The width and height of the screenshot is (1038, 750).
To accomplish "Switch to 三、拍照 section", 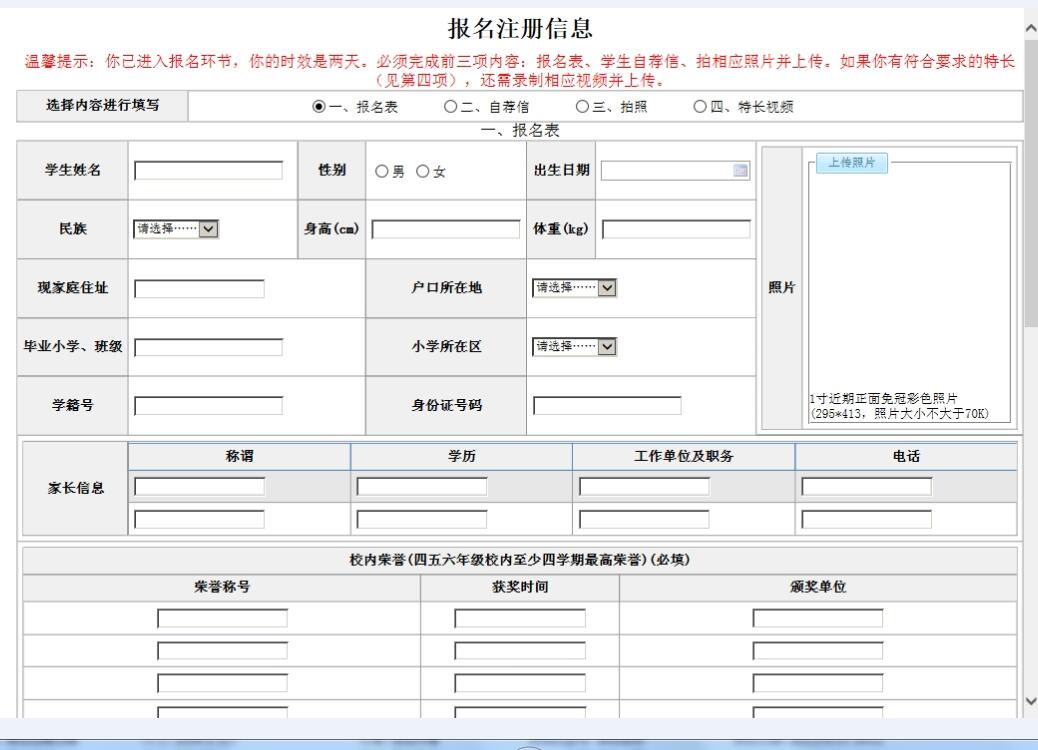I will 582,107.
